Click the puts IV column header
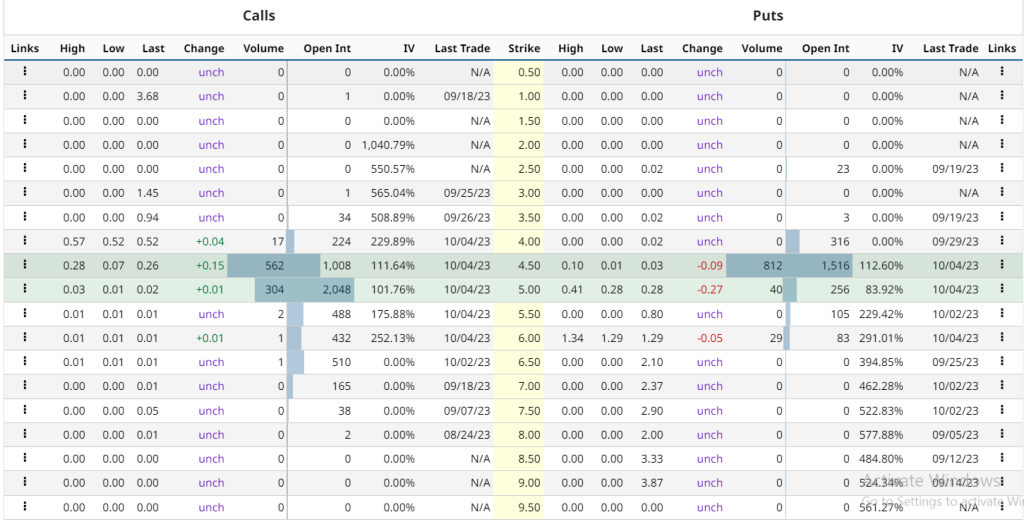Viewport: 1024px width, 524px height. [x=896, y=48]
